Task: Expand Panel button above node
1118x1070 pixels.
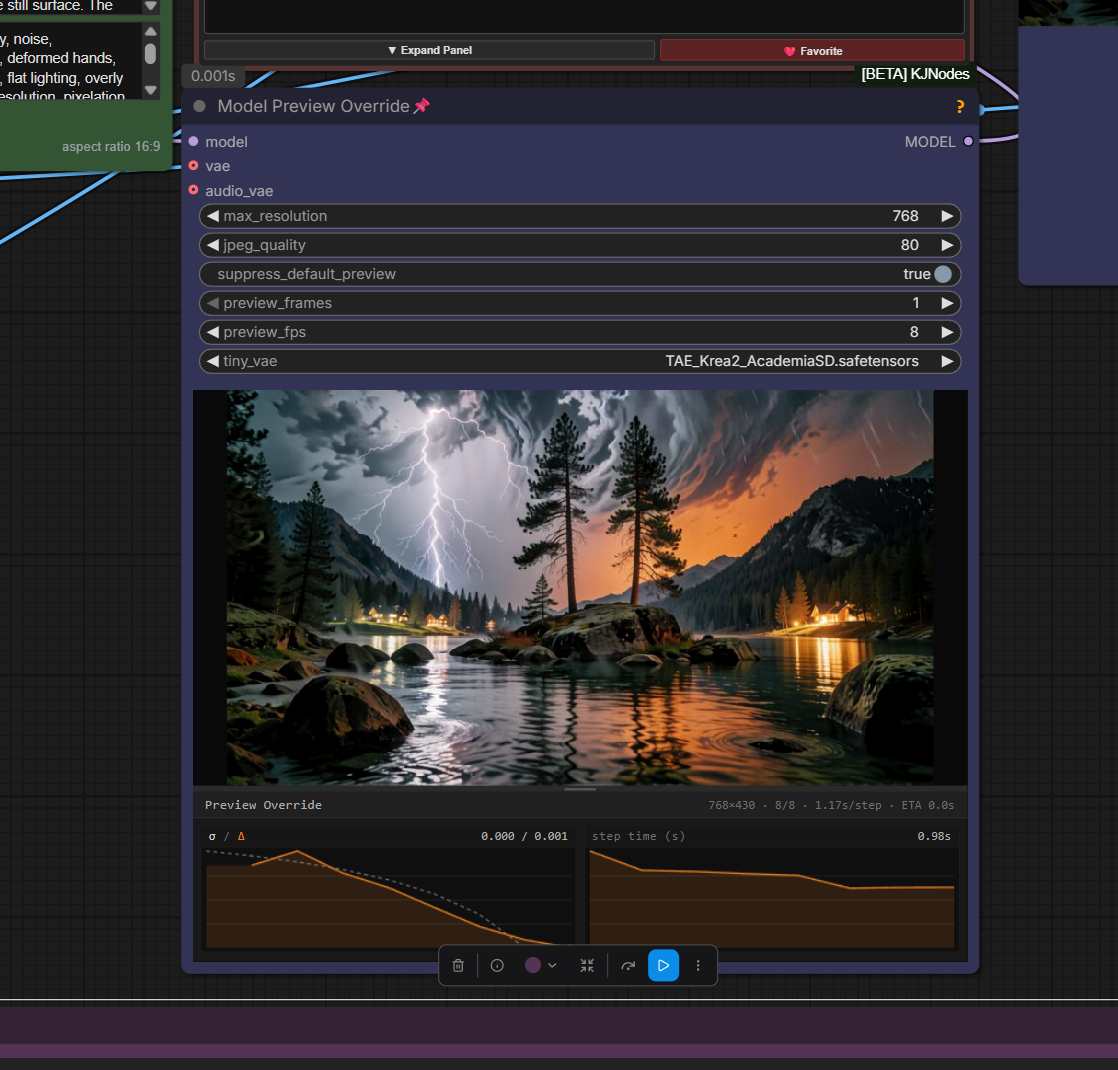Action: (429, 50)
